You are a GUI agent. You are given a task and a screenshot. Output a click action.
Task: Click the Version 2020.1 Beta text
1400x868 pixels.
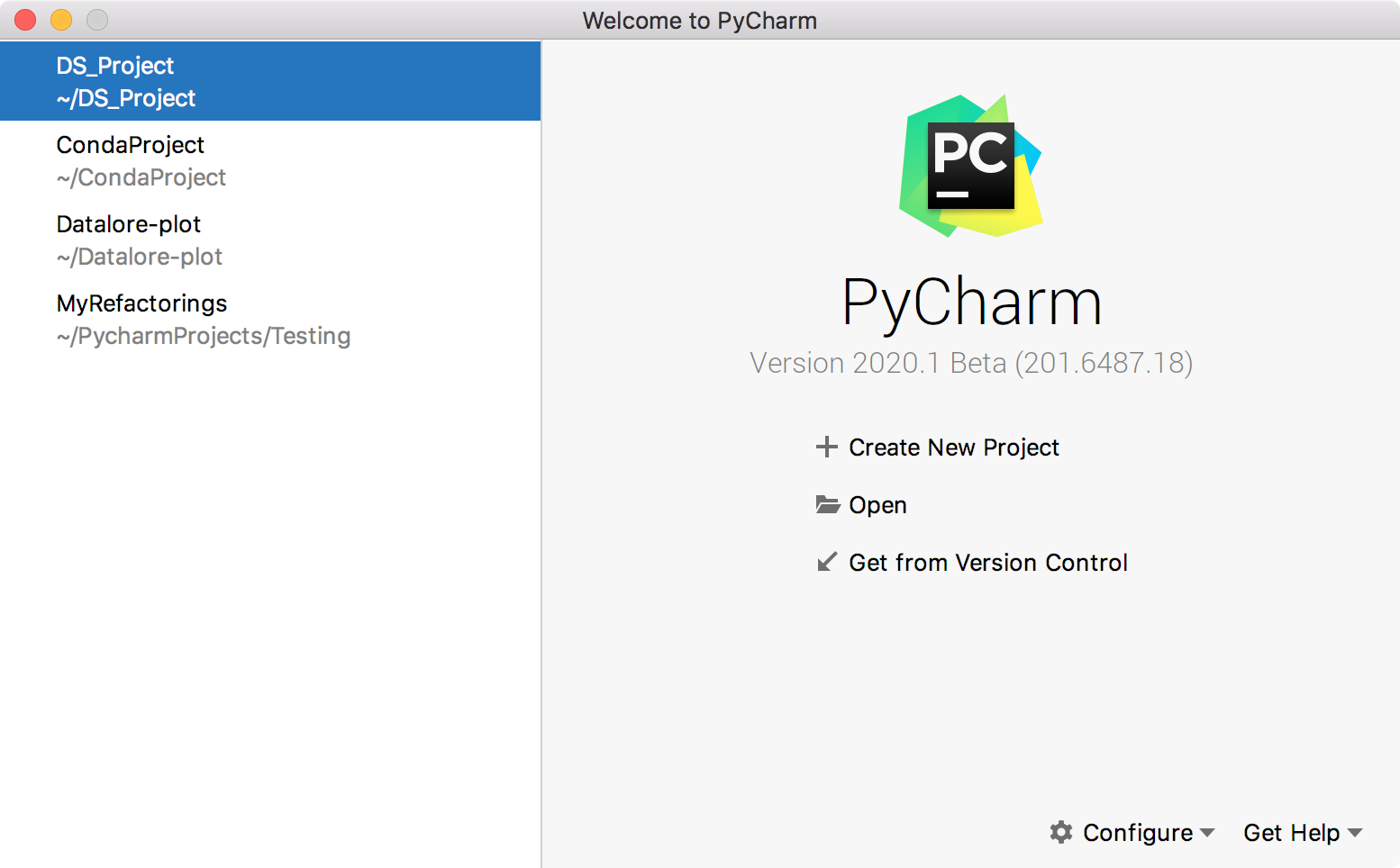click(x=971, y=363)
